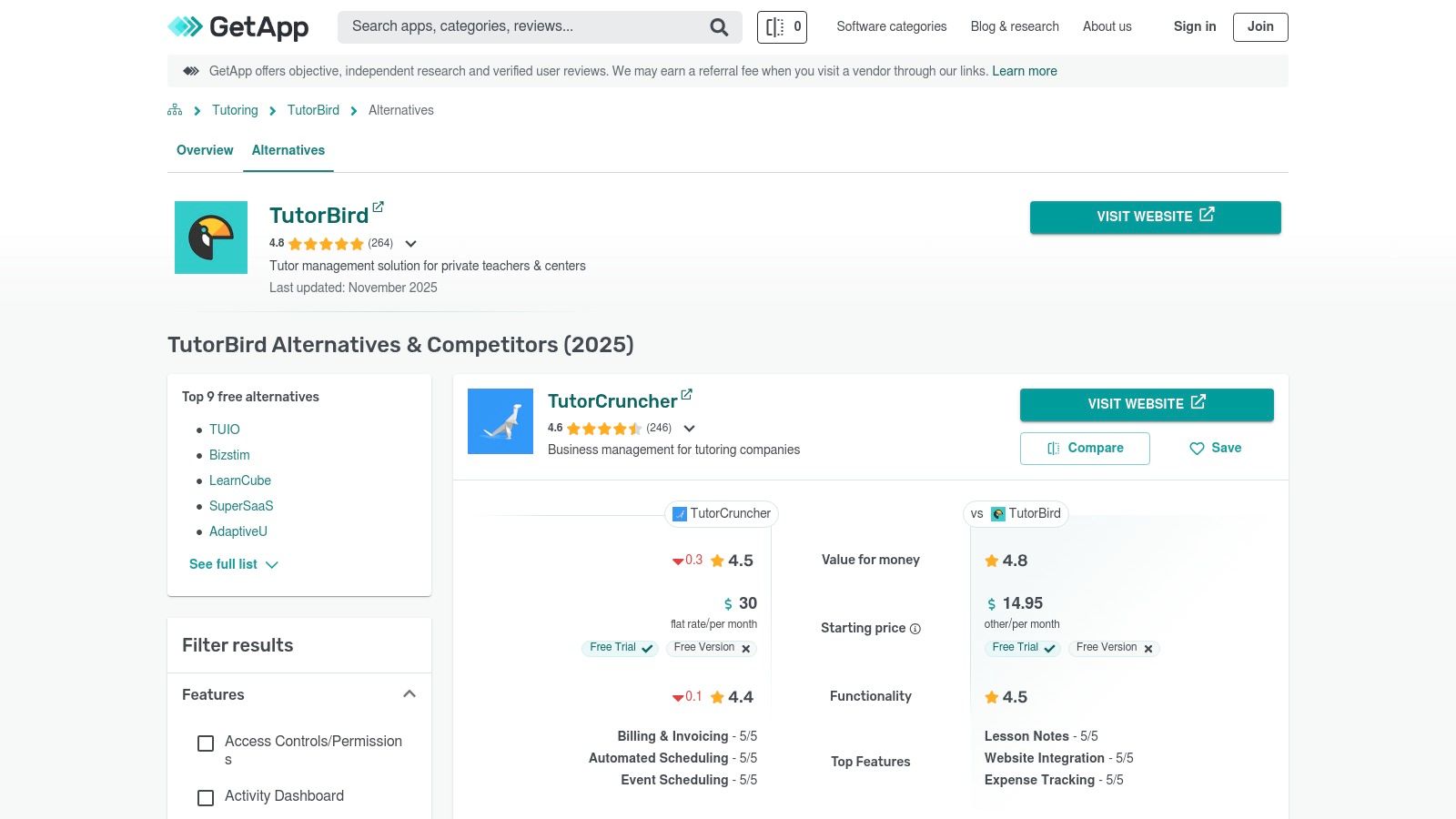Click the Starting price info icon
This screenshot has height=819, width=1456.
point(915,628)
